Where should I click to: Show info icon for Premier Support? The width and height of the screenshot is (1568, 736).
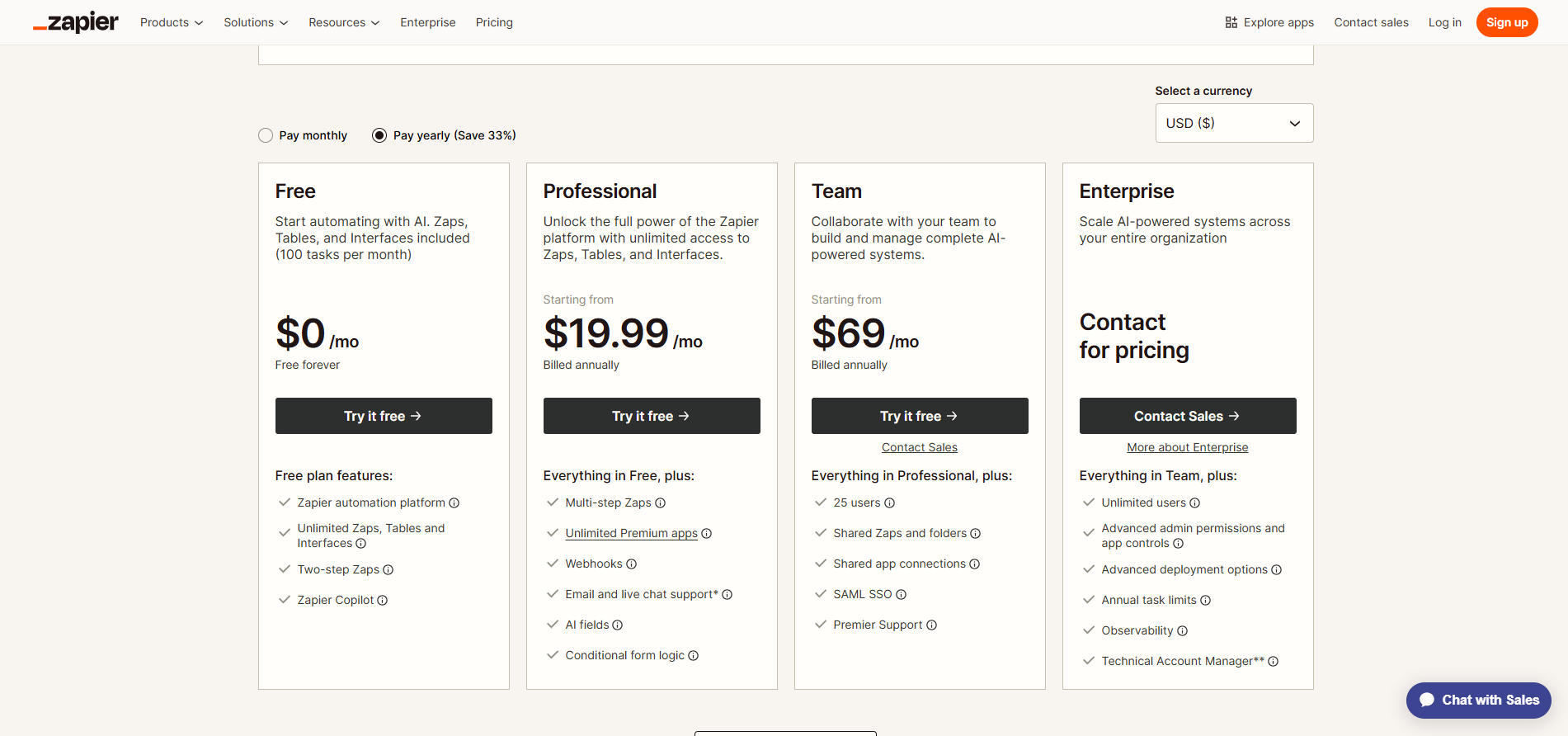click(x=931, y=625)
